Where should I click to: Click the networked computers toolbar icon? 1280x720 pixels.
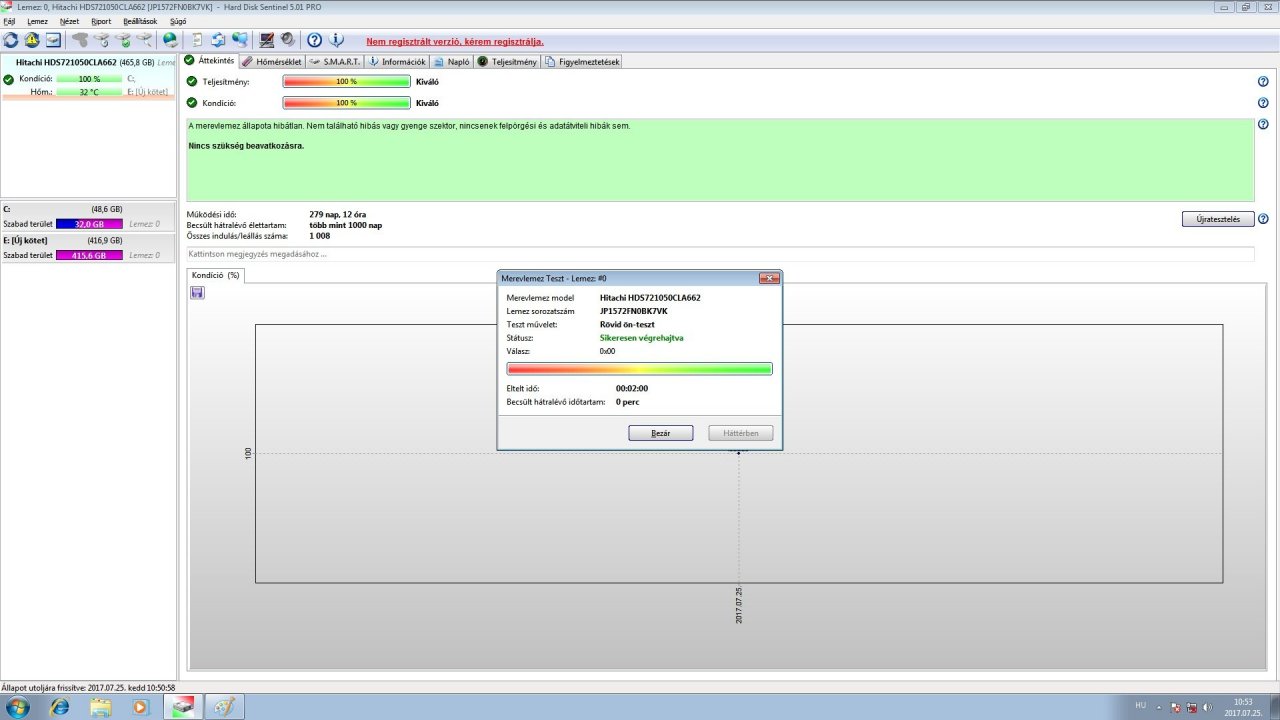[x=240, y=40]
